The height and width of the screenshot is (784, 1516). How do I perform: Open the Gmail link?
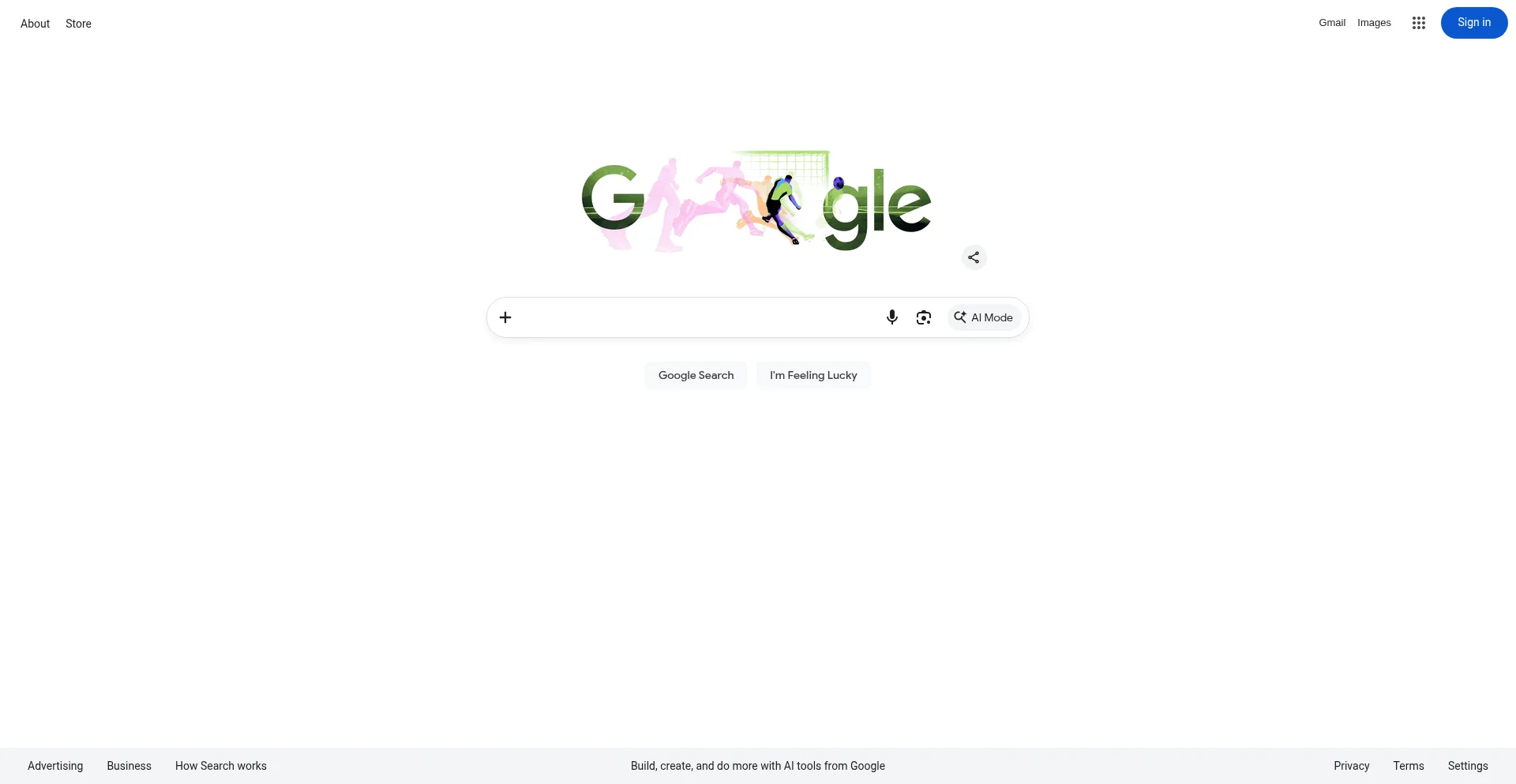tap(1331, 23)
